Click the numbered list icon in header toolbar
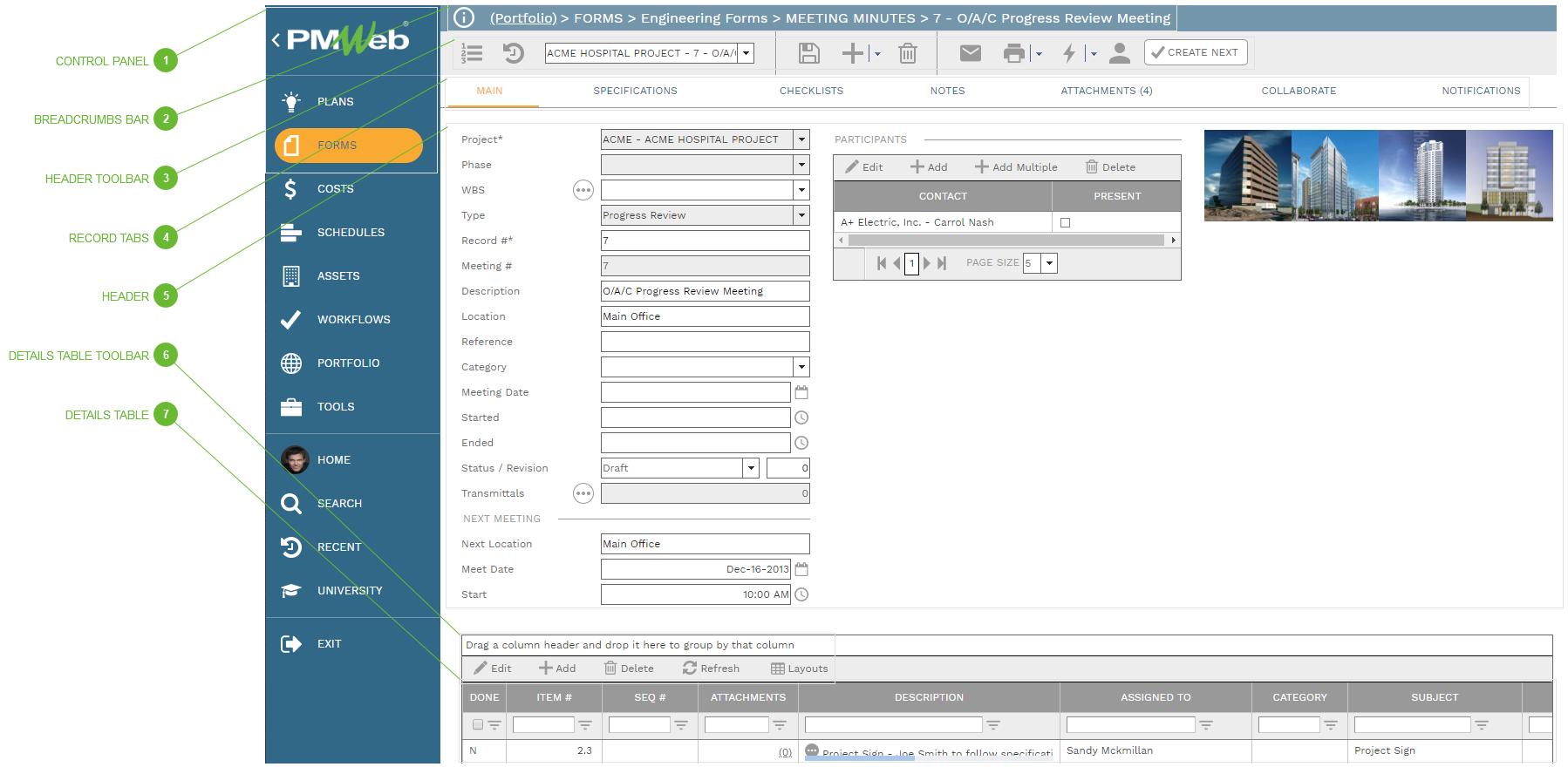The height and width of the screenshot is (767, 1568). [472, 53]
